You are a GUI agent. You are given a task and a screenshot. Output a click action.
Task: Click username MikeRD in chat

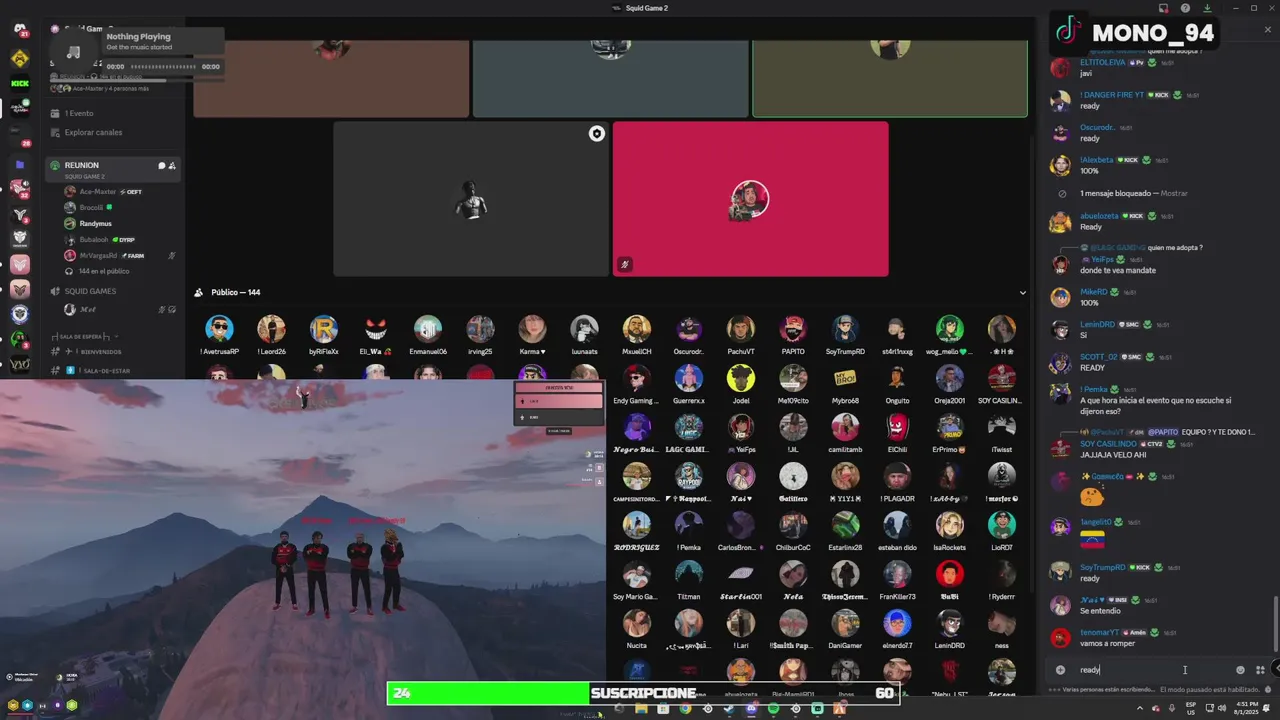1093,292
